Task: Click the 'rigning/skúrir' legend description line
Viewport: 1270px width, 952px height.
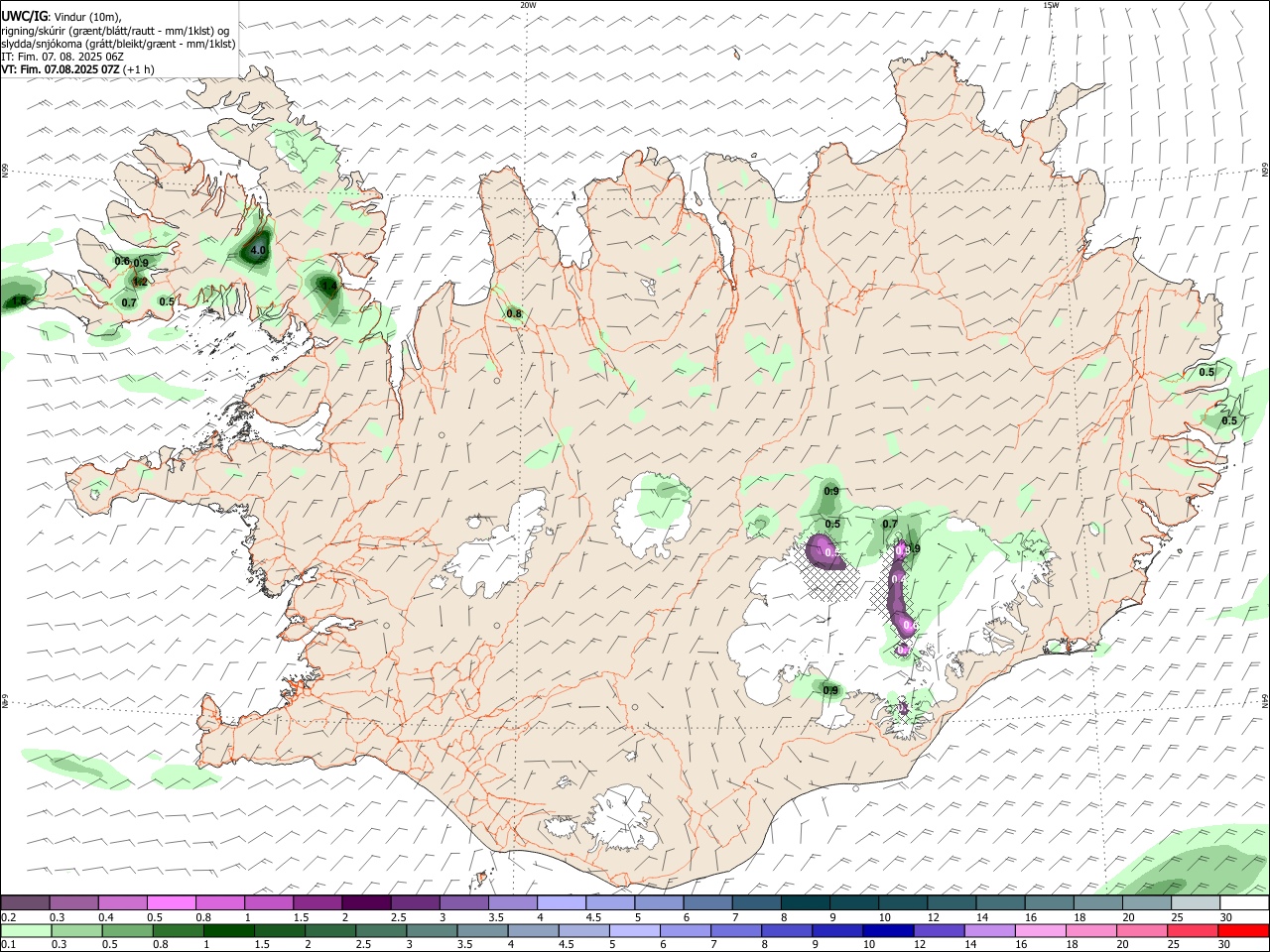Action: [x=115, y=30]
